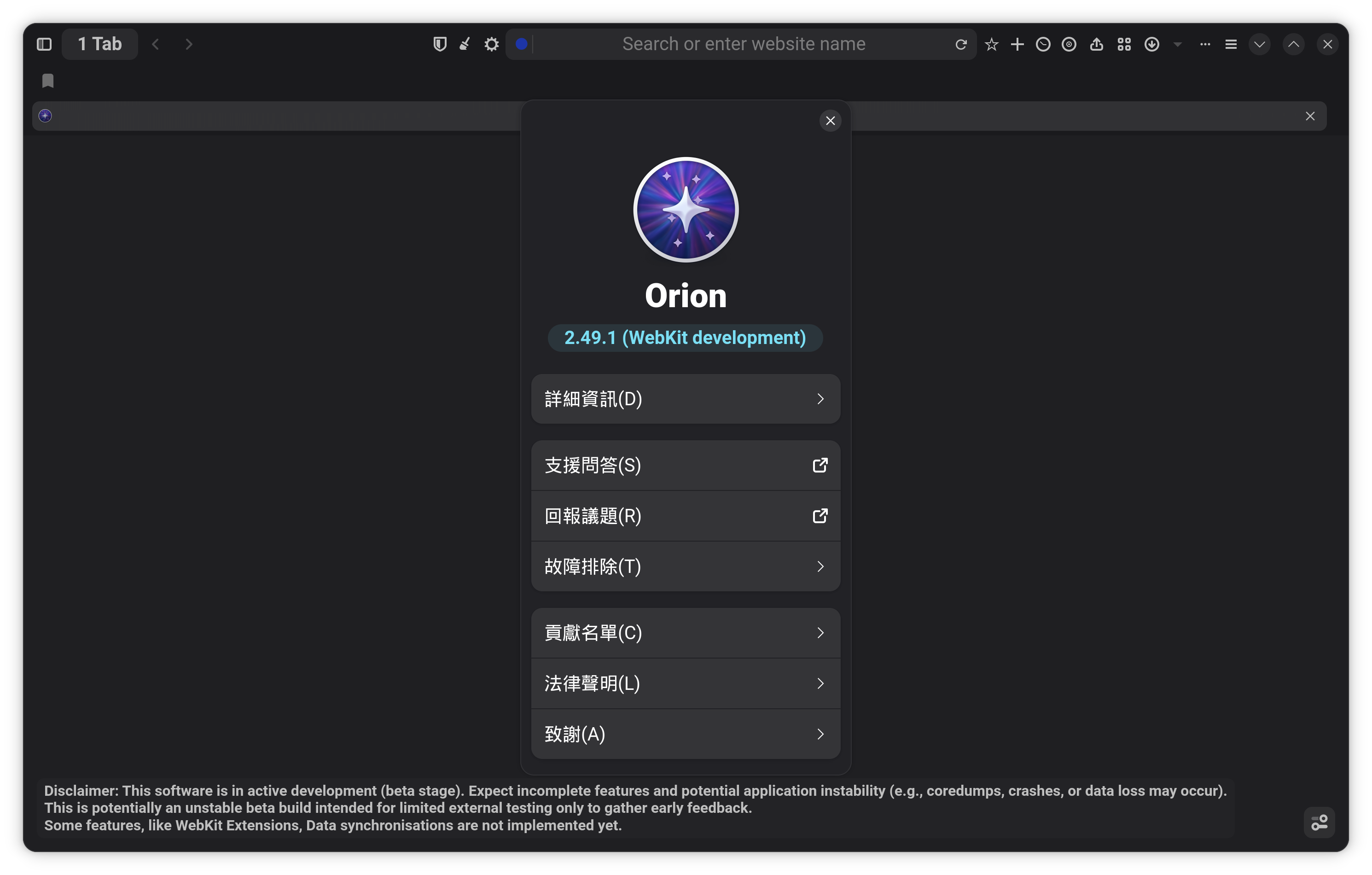Bookmark page with the star icon

click(x=991, y=44)
